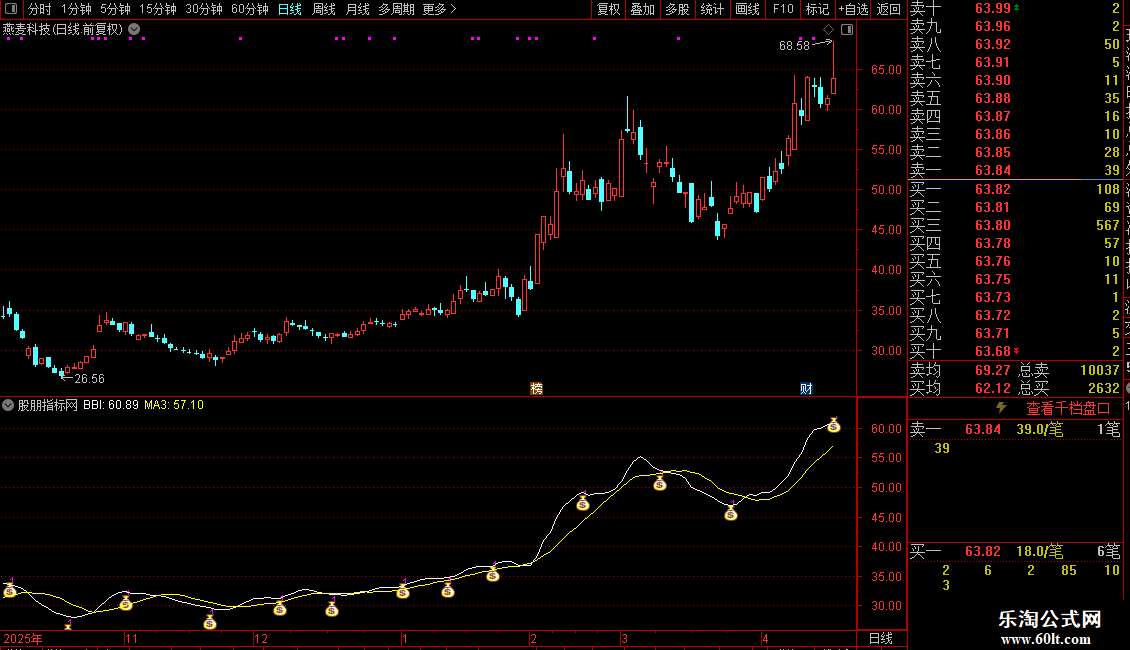Open the 画线 drawing tools

point(747,9)
